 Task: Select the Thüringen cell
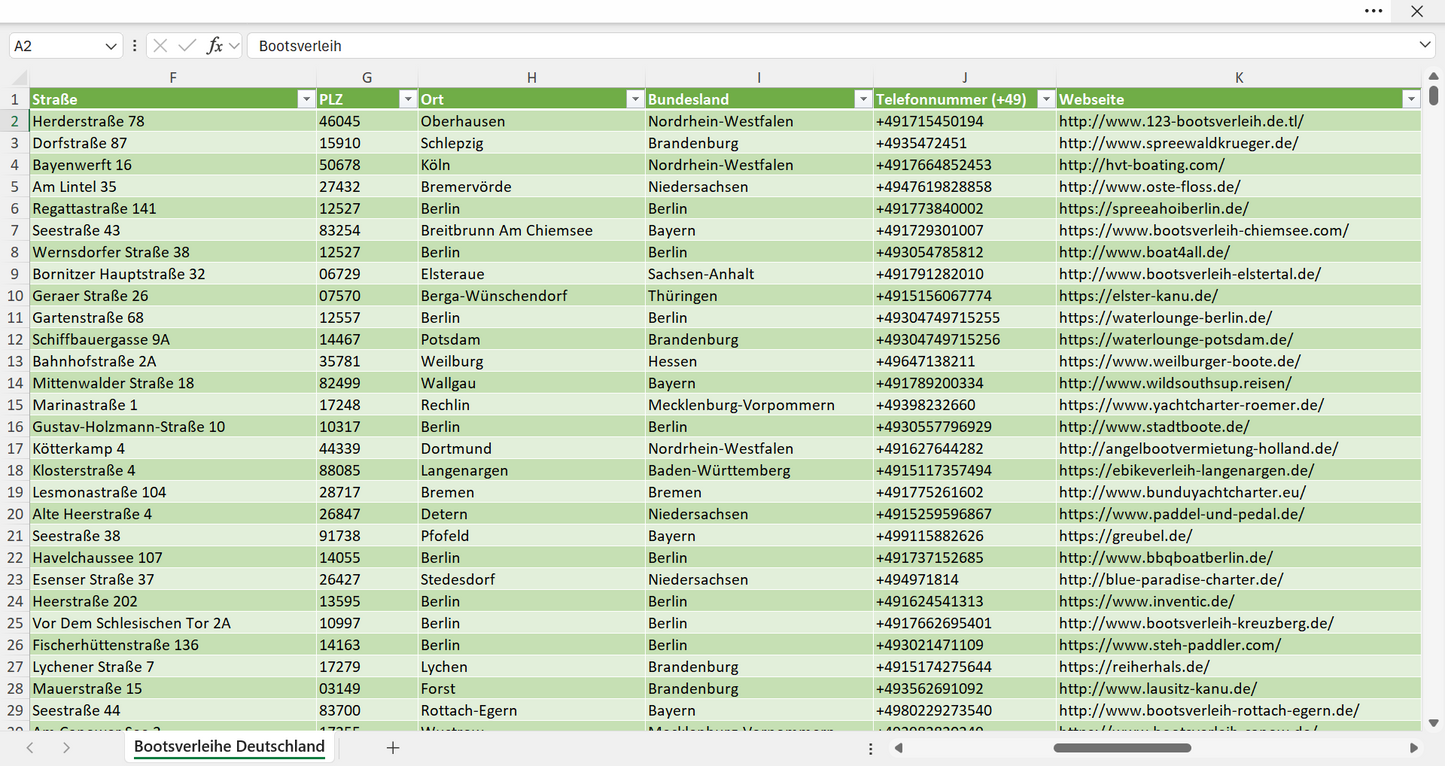(x=759, y=296)
